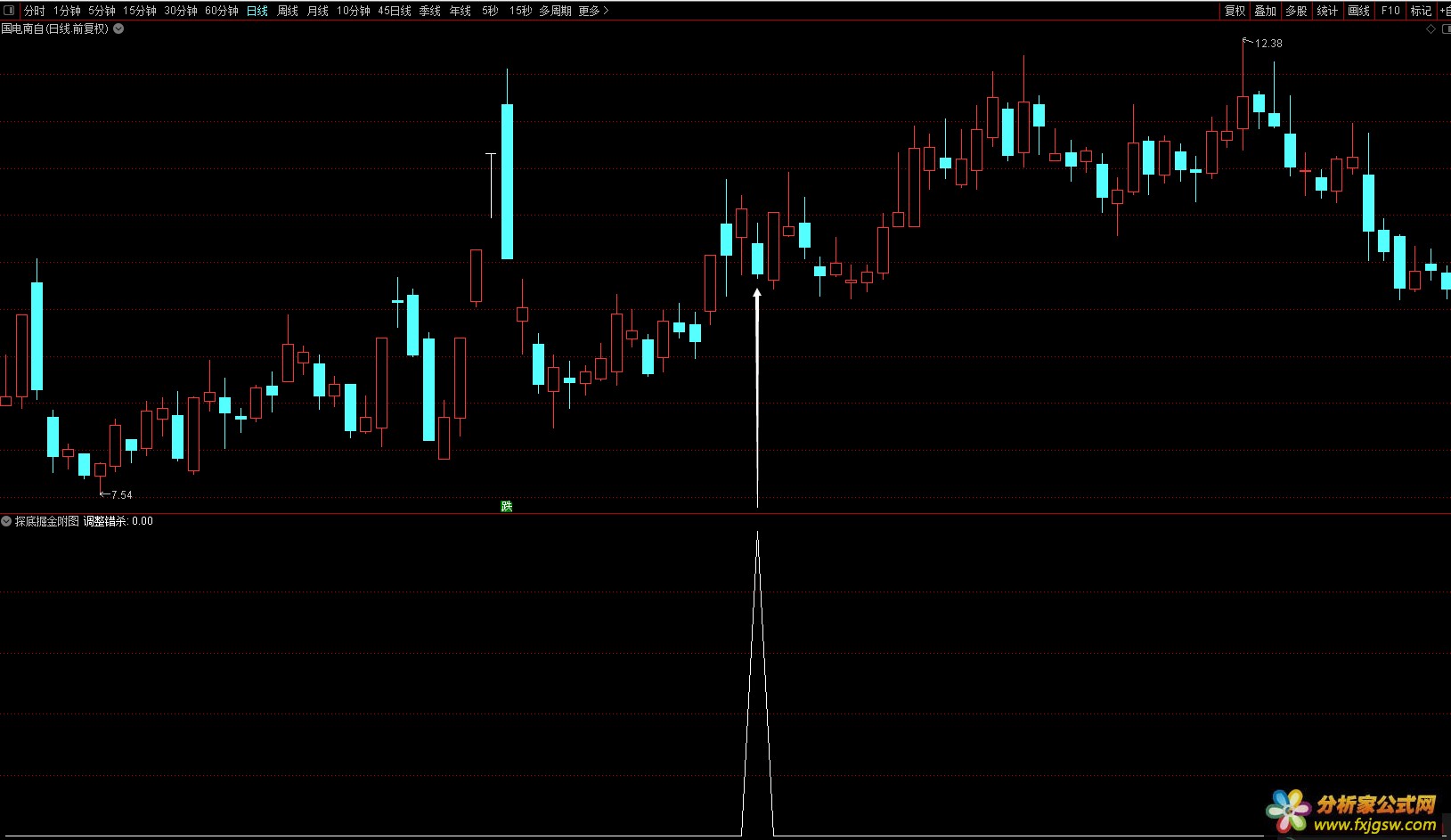
Task: Click the 探底掘金附图 indicator name
Action: pyautogui.click(x=47, y=521)
